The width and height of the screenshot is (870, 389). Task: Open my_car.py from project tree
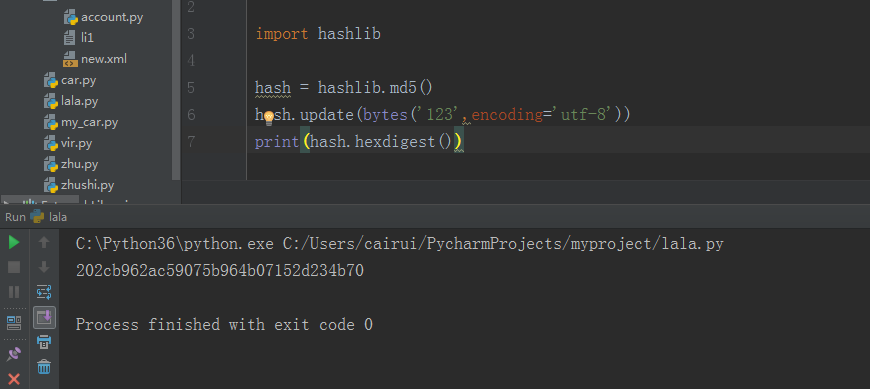[x=81, y=122]
